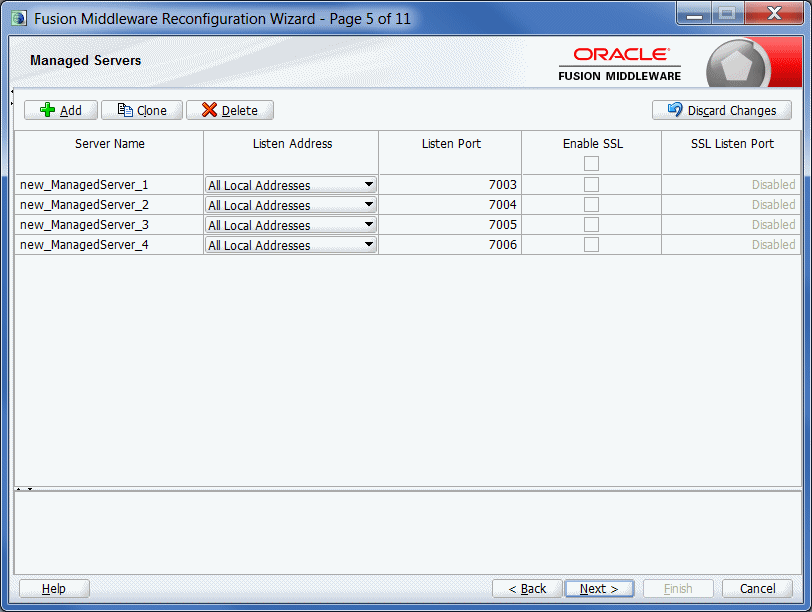Enable SSL for new_ManagedServer_2
This screenshot has height=612, width=812.
(591, 205)
